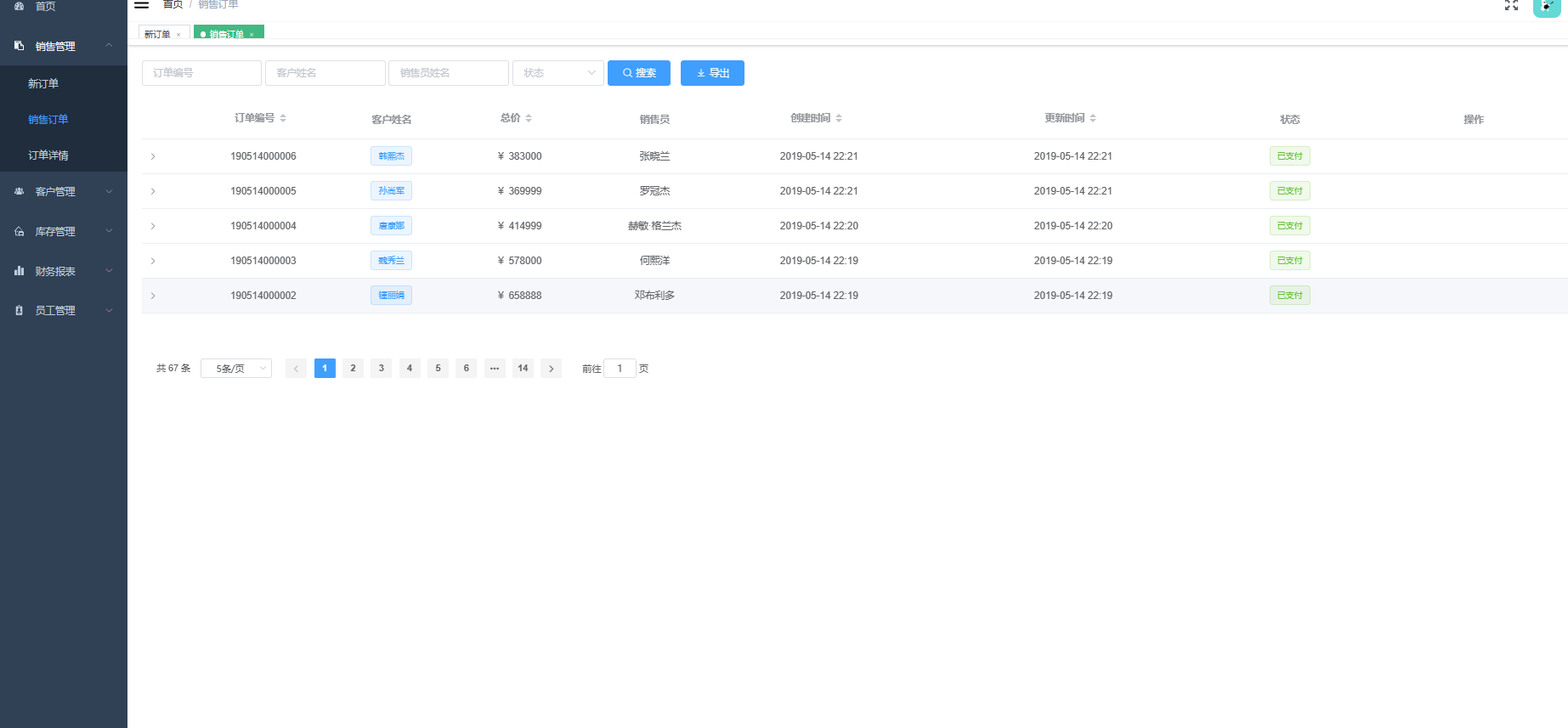Open the user avatar menu

(x=1547, y=7)
